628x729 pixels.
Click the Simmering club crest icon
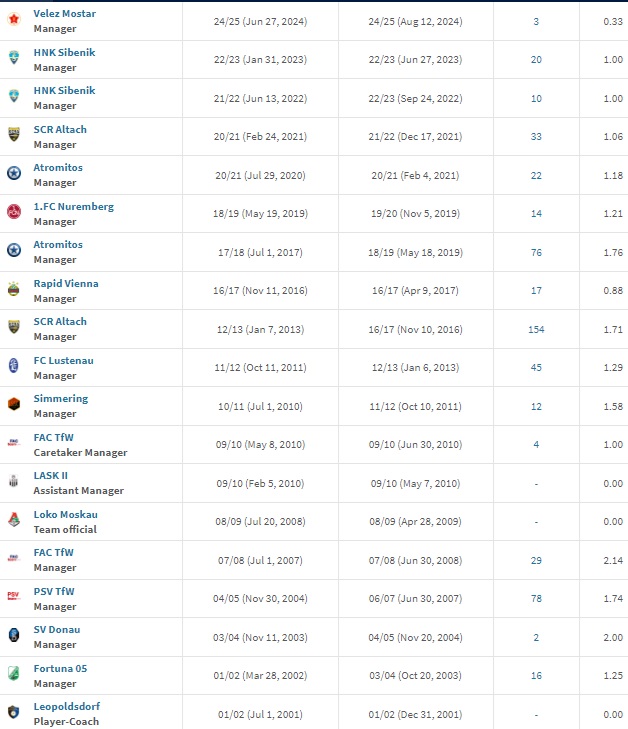coord(14,404)
